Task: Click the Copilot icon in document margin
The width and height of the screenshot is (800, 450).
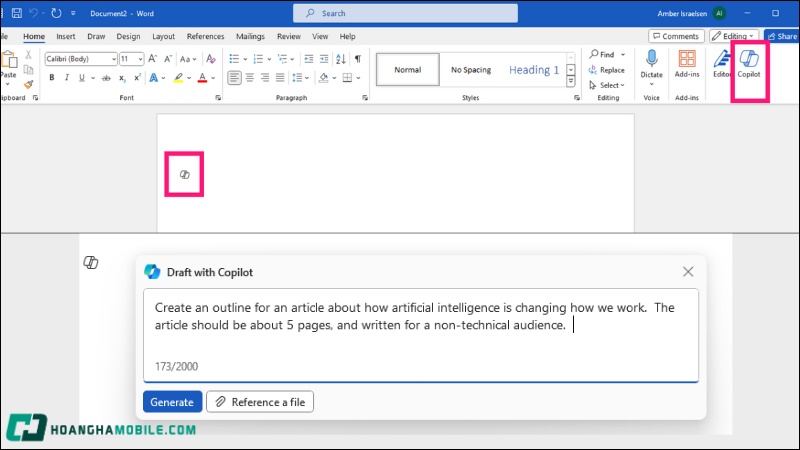Action: [x=184, y=175]
